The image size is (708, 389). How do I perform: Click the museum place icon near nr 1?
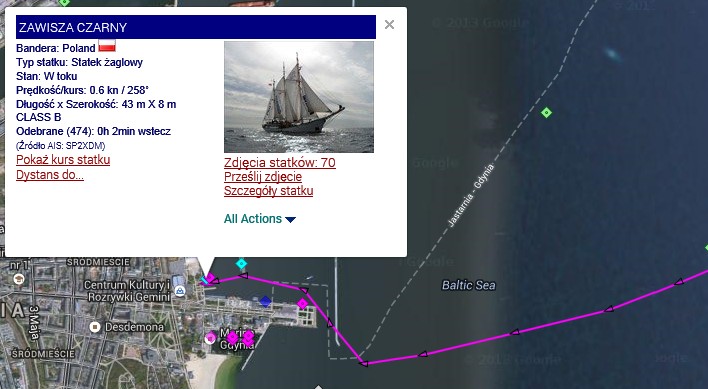pyautogui.click(x=19, y=278)
